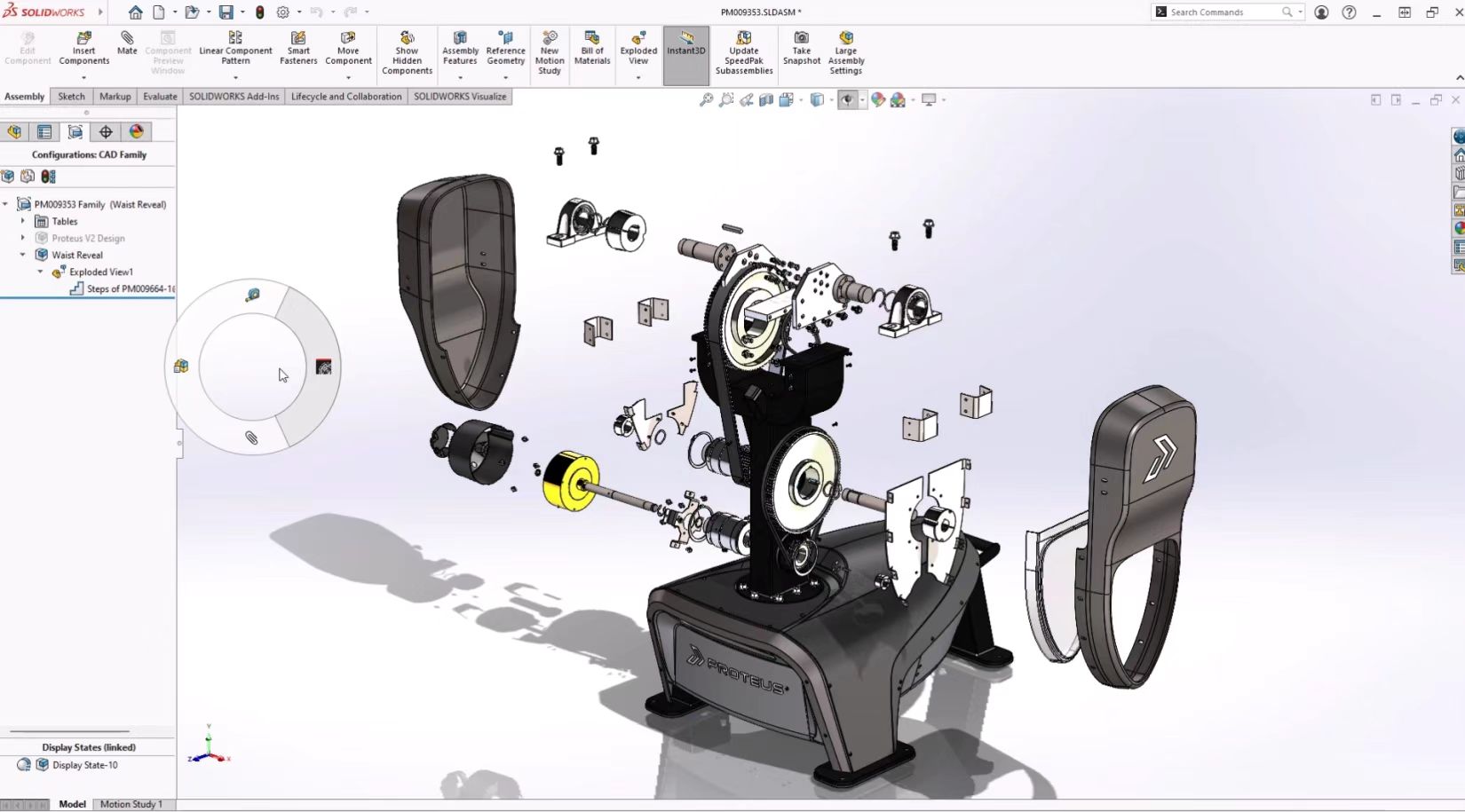Click the Edit Appearance color ball icon
Viewport: 1465px width, 812px height.
[x=878, y=100]
